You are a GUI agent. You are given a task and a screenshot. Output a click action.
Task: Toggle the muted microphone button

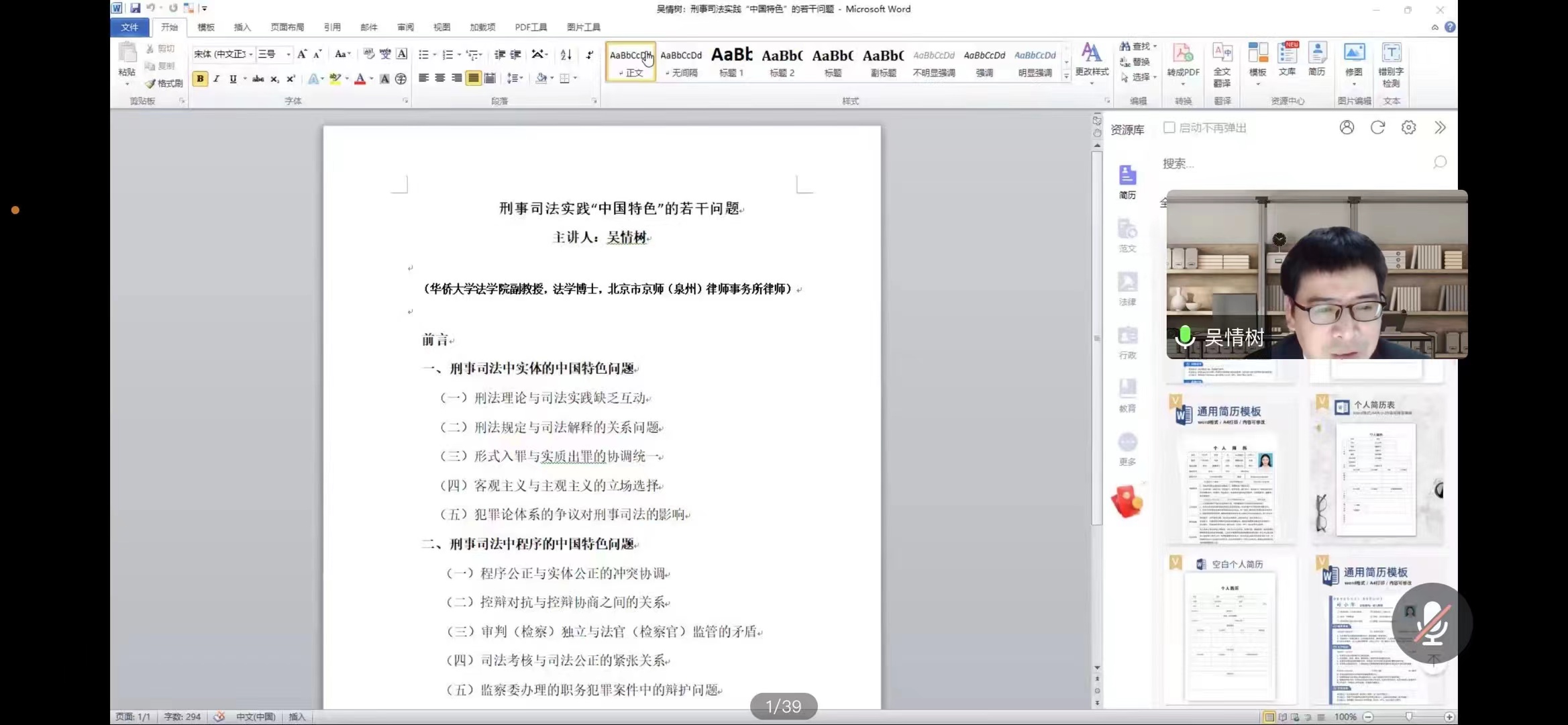pyautogui.click(x=1431, y=623)
